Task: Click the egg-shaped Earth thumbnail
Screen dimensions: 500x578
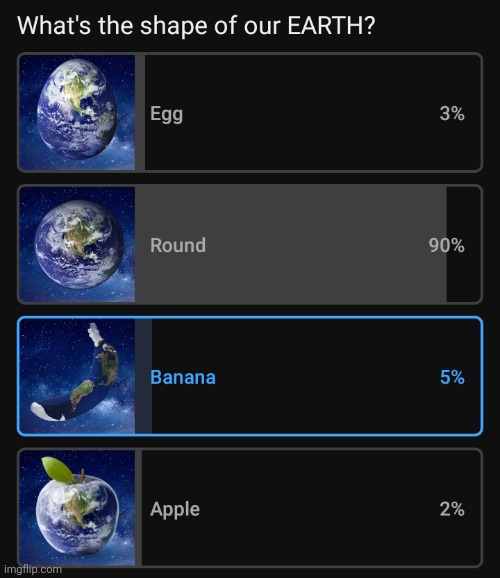Action: [x=77, y=112]
